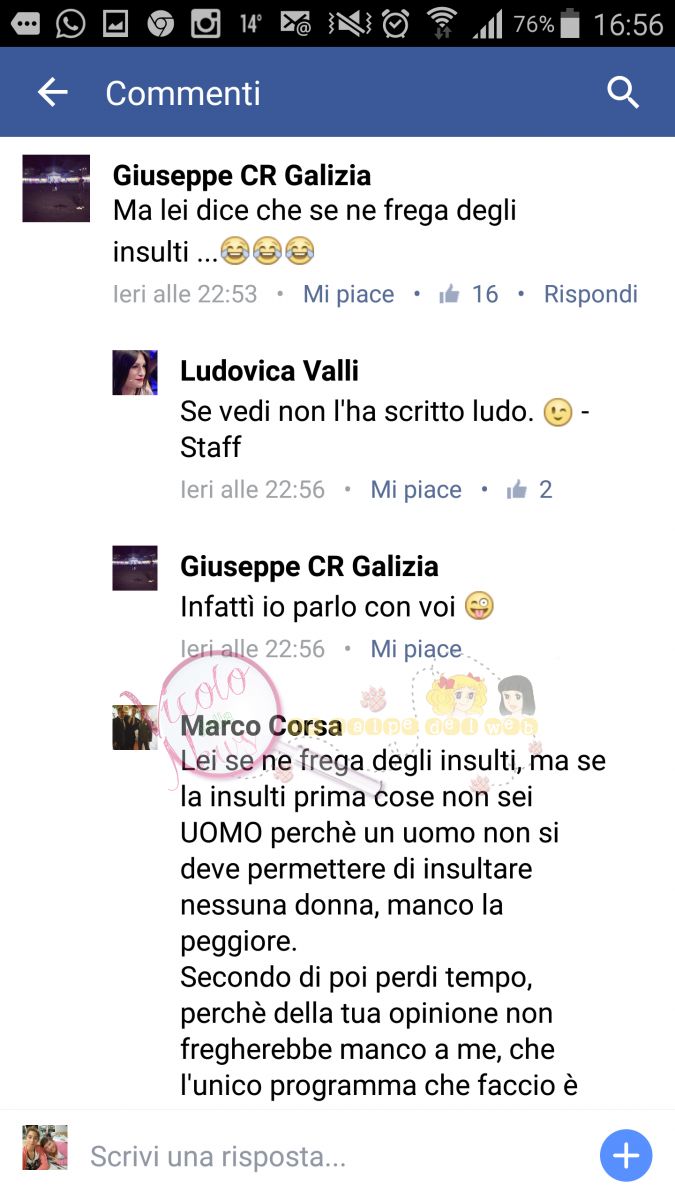Open Instagram notification in status bar
Viewport: 675px width, 1200px height.
click(x=206, y=24)
